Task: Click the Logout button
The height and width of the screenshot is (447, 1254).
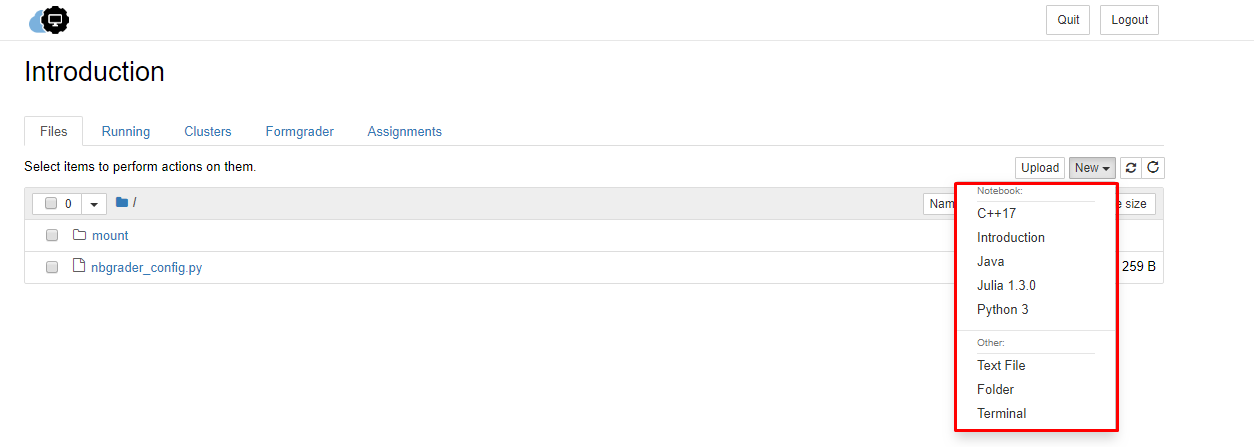Action: pyautogui.click(x=1129, y=20)
